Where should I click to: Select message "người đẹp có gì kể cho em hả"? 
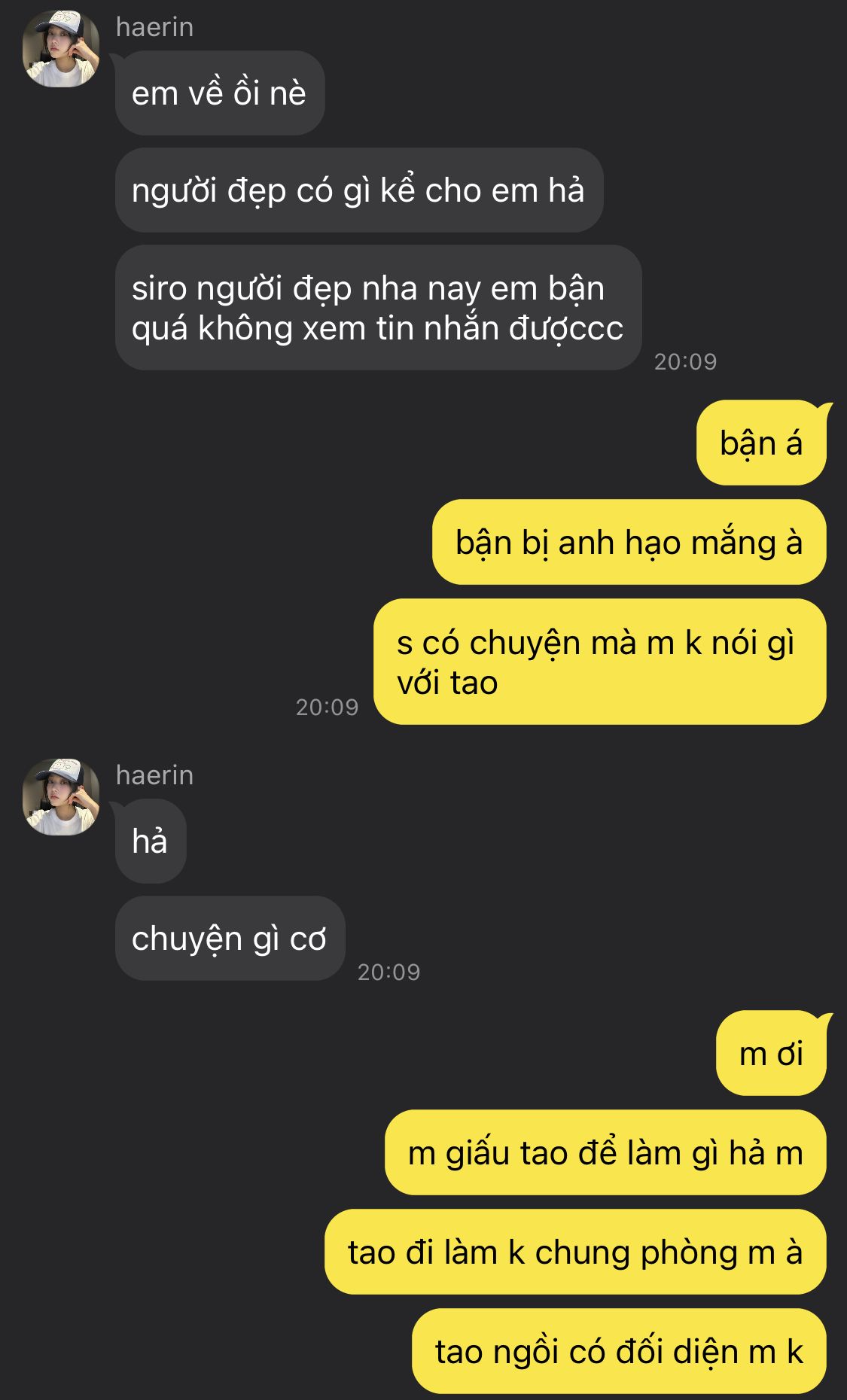click(359, 190)
